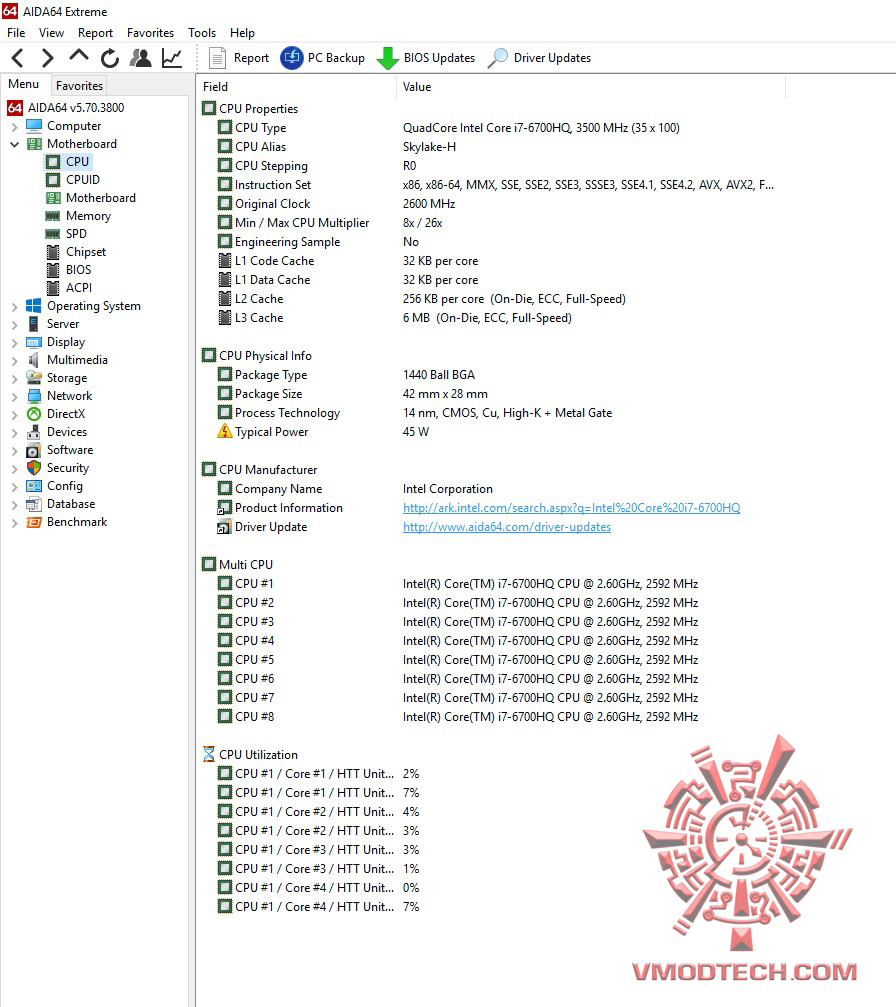The width and height of the screenshot is (896, 1007).
Task: Open the Favorites menu in the menu bar
Action: click(150, 33)
